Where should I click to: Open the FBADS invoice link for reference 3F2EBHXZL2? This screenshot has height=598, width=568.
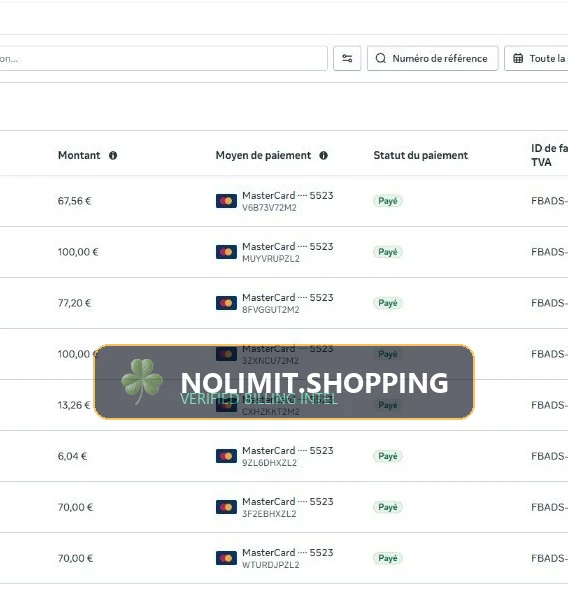pyautogui.click(x=549, y=507)
